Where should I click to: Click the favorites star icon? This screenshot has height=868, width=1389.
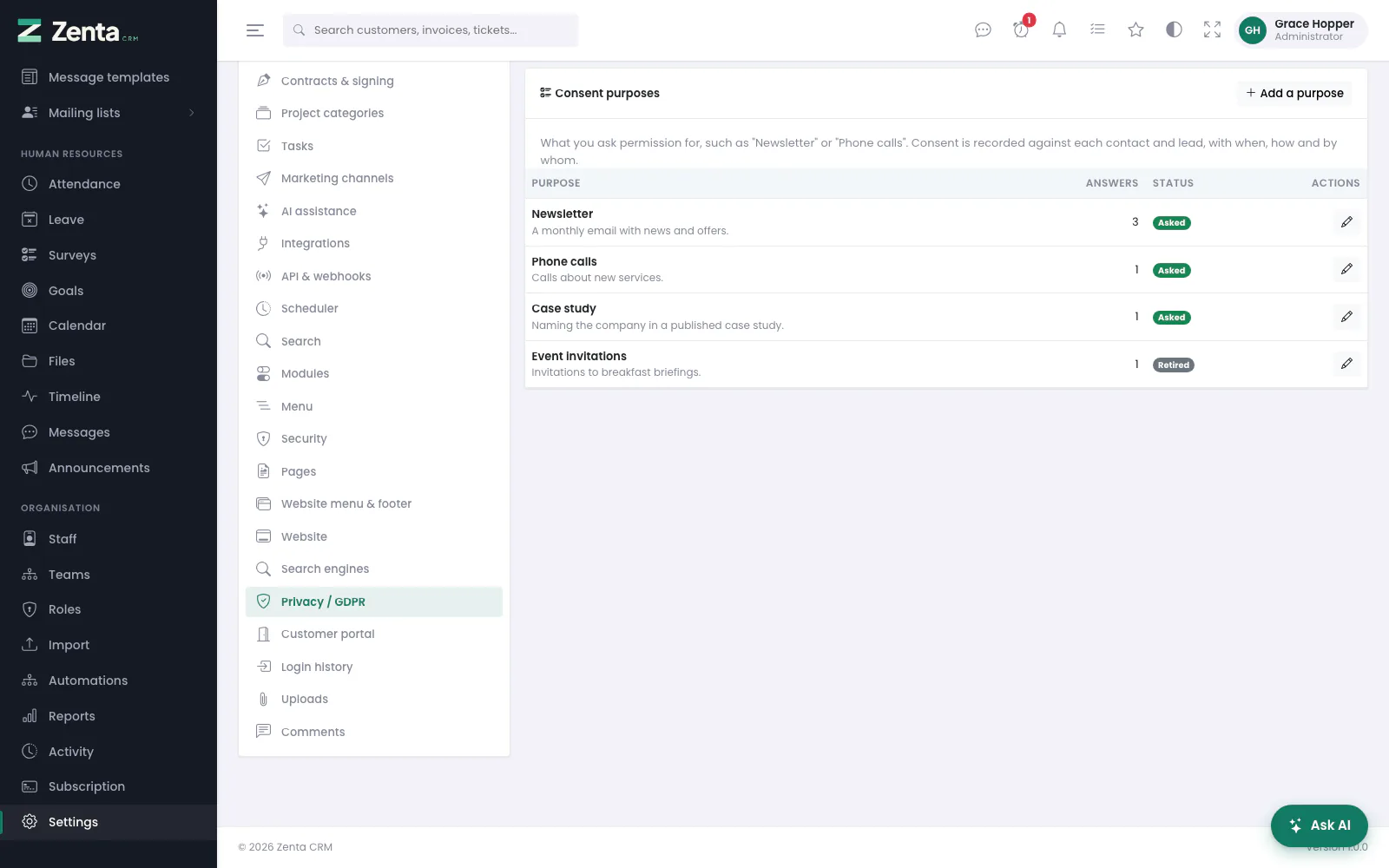coord(1136,30)
